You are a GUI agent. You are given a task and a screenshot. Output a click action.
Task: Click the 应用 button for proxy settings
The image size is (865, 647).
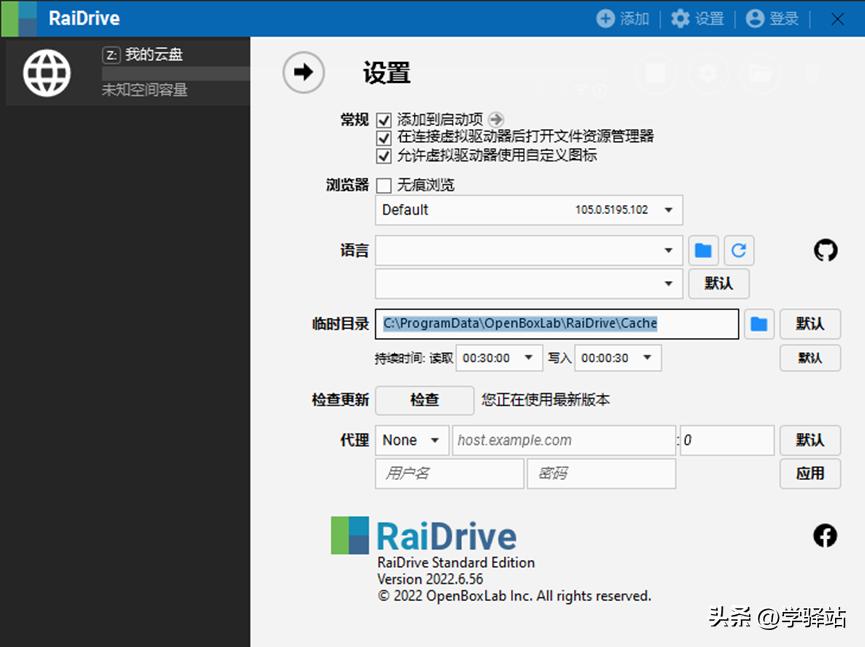click(x=810, y=474)
